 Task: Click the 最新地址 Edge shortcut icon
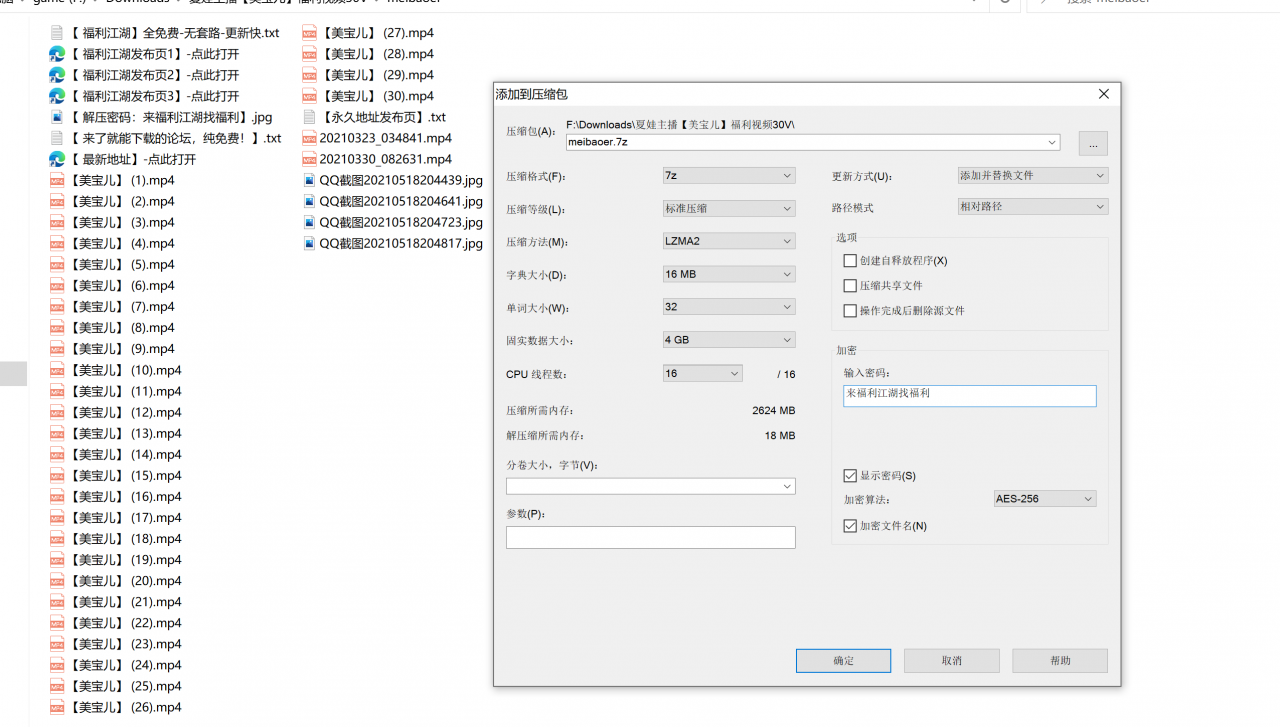click(57, 159)
